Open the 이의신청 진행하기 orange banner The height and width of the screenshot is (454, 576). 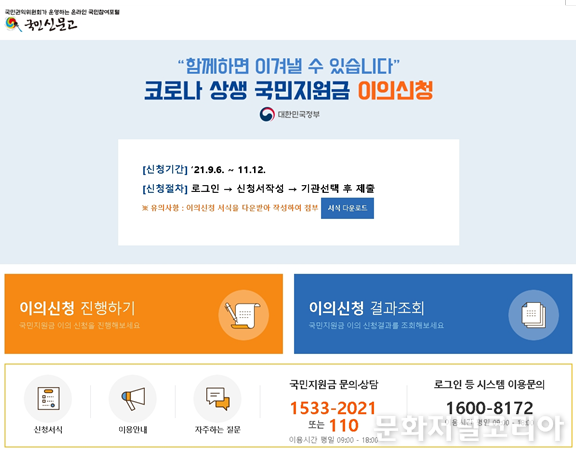coord(144,314)
